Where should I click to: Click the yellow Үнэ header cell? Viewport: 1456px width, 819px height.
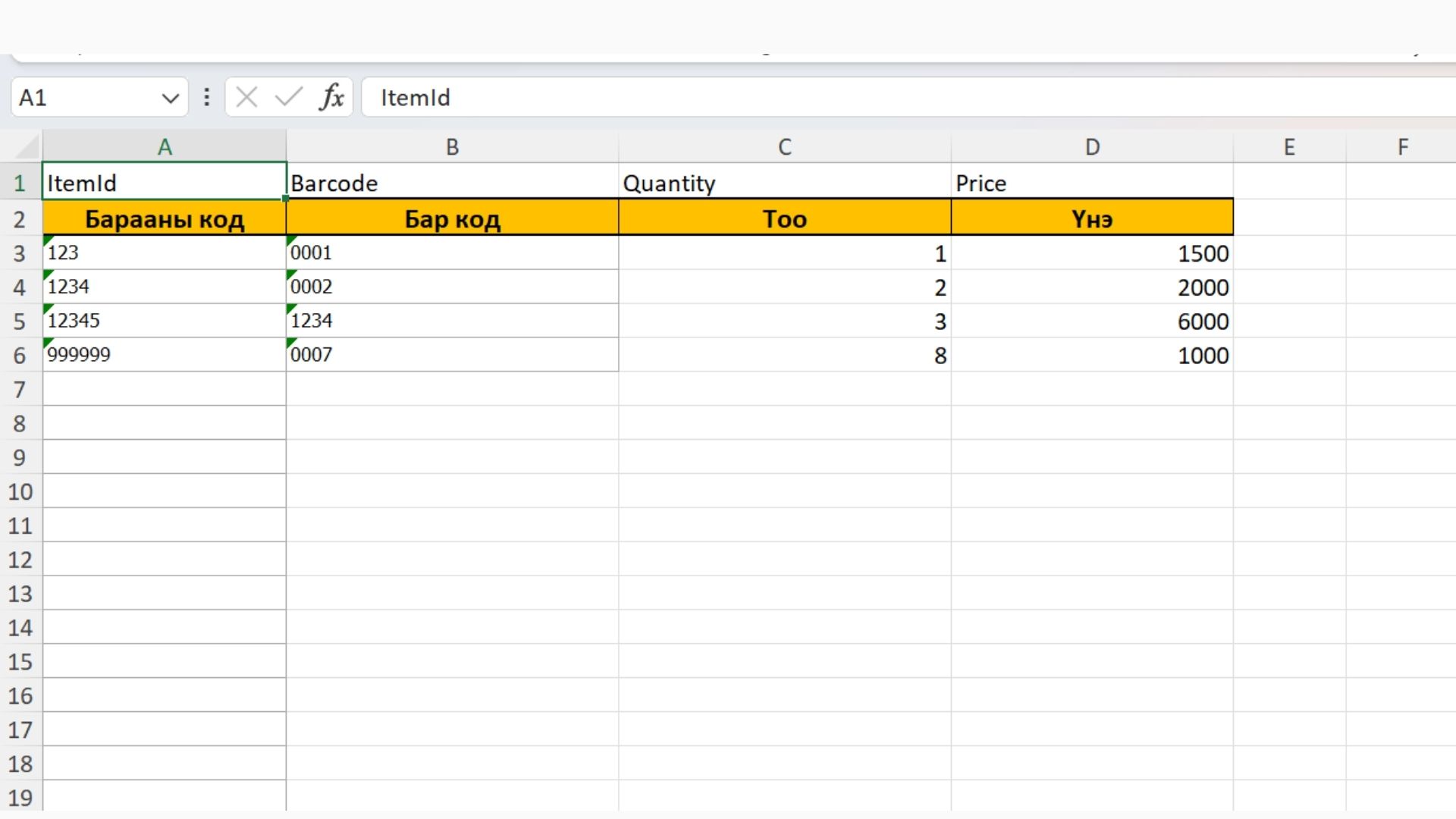tap(1092, 219)
